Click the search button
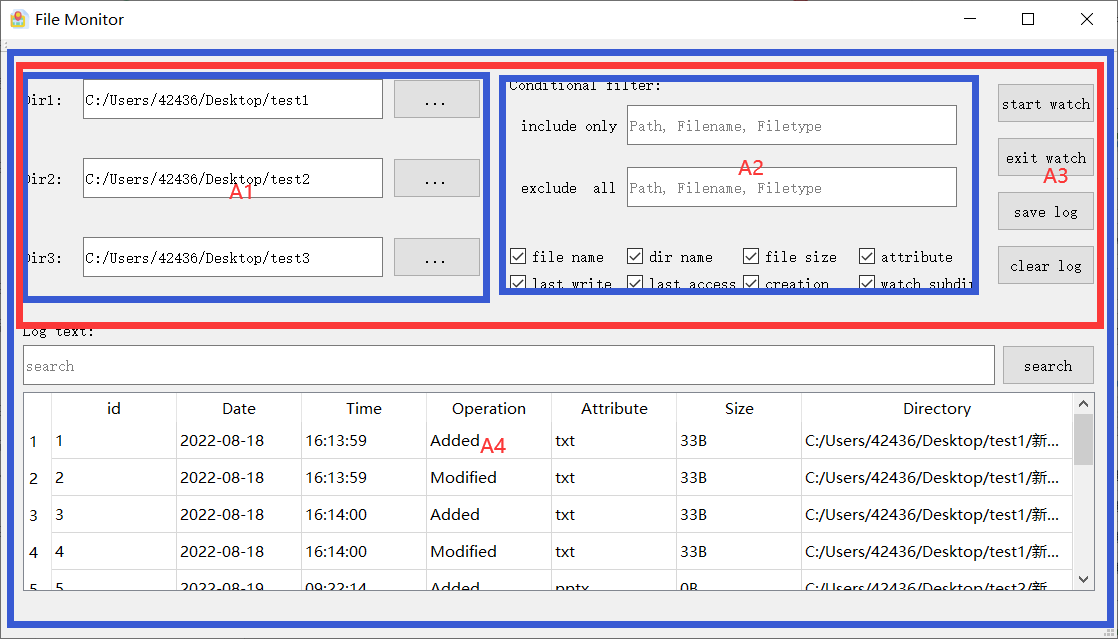The image size is (1118, 639). [1048, 365]
